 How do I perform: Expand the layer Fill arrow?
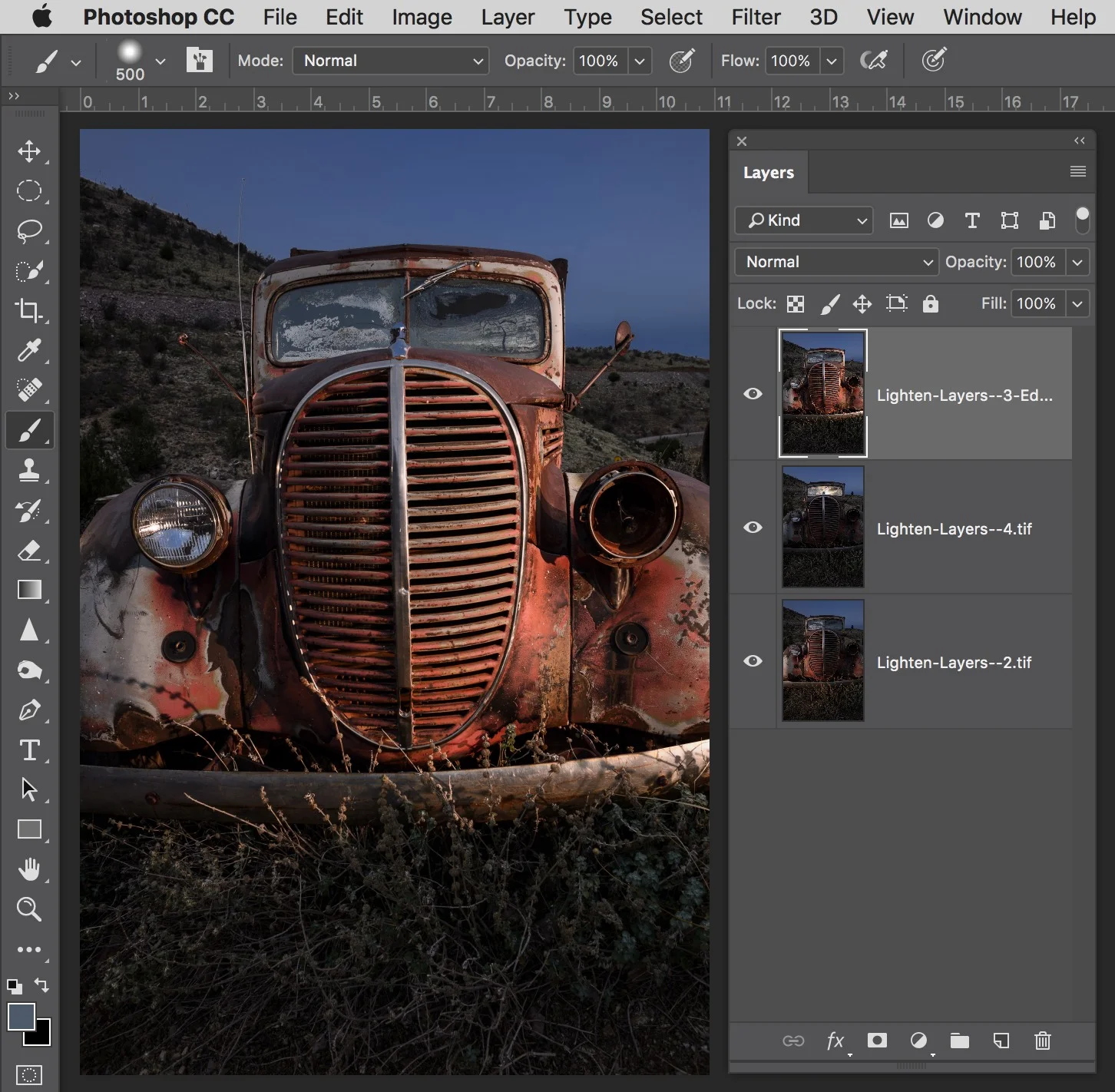[1078, 303]
